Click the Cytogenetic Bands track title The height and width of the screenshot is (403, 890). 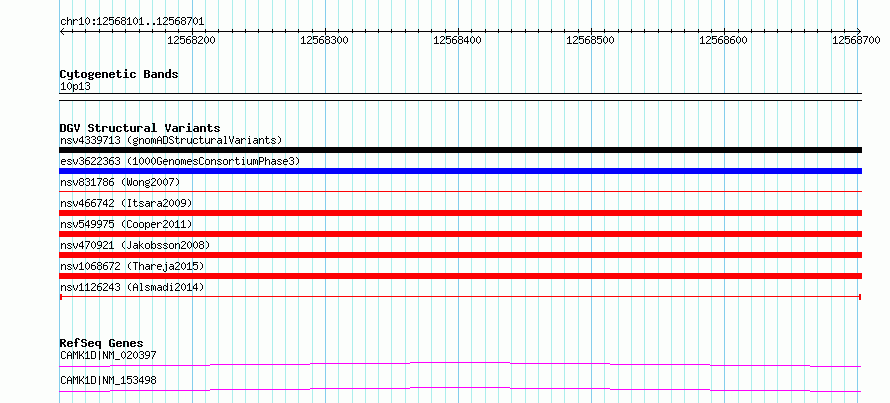(119, 74)
